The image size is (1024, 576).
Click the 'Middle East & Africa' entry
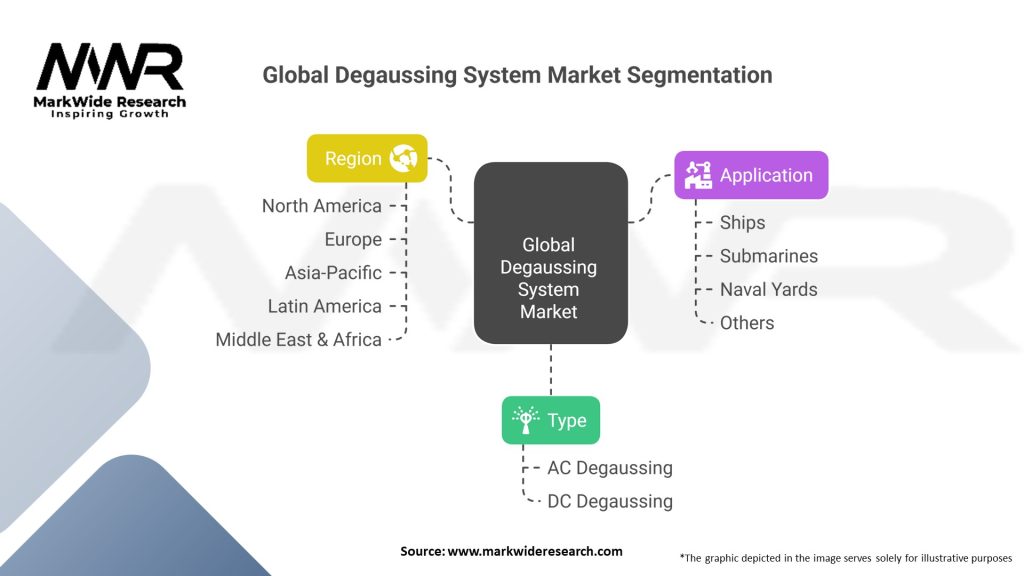tap(298, 340)
